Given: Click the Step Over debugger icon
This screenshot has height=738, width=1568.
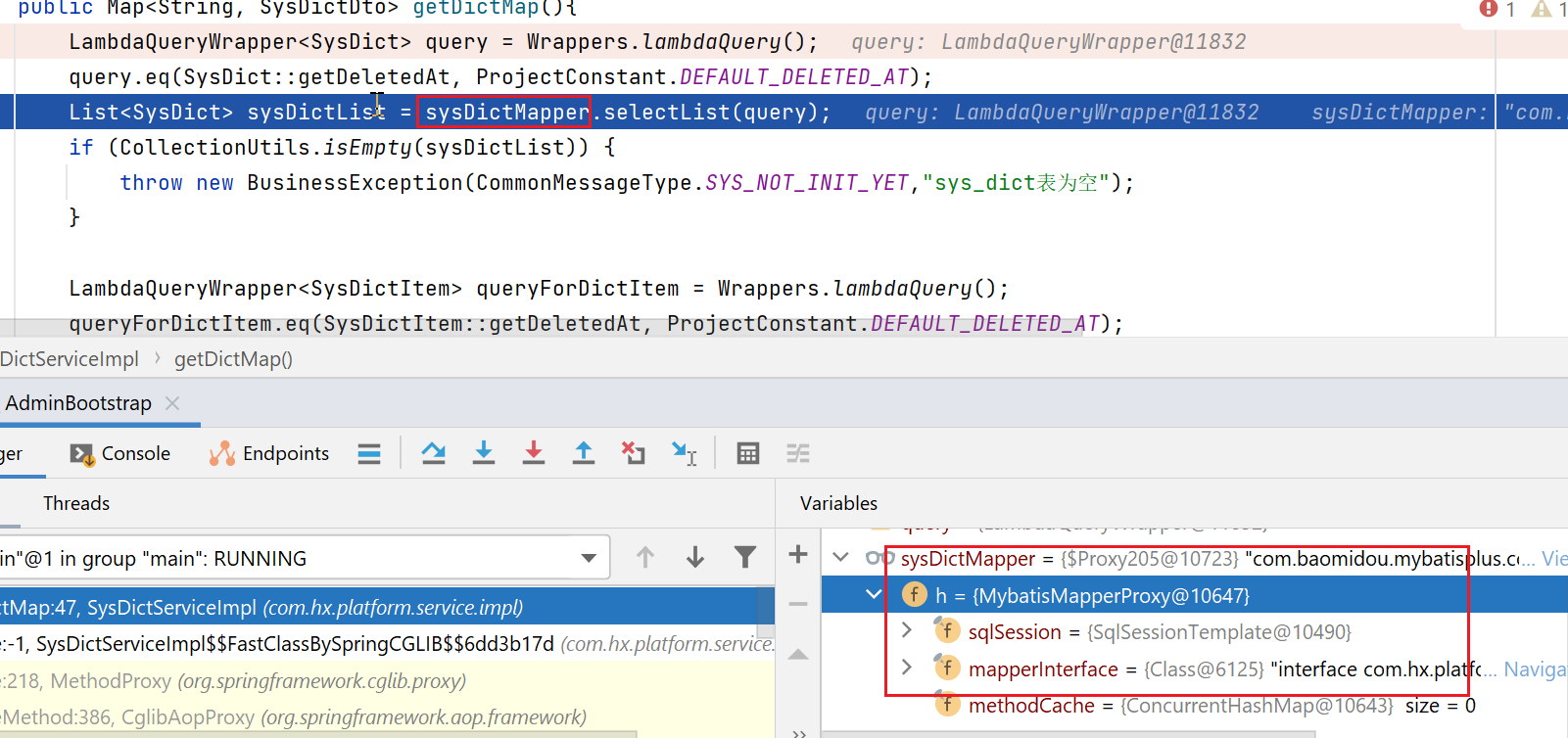Looking at the screenshot, I should [433, 453].
